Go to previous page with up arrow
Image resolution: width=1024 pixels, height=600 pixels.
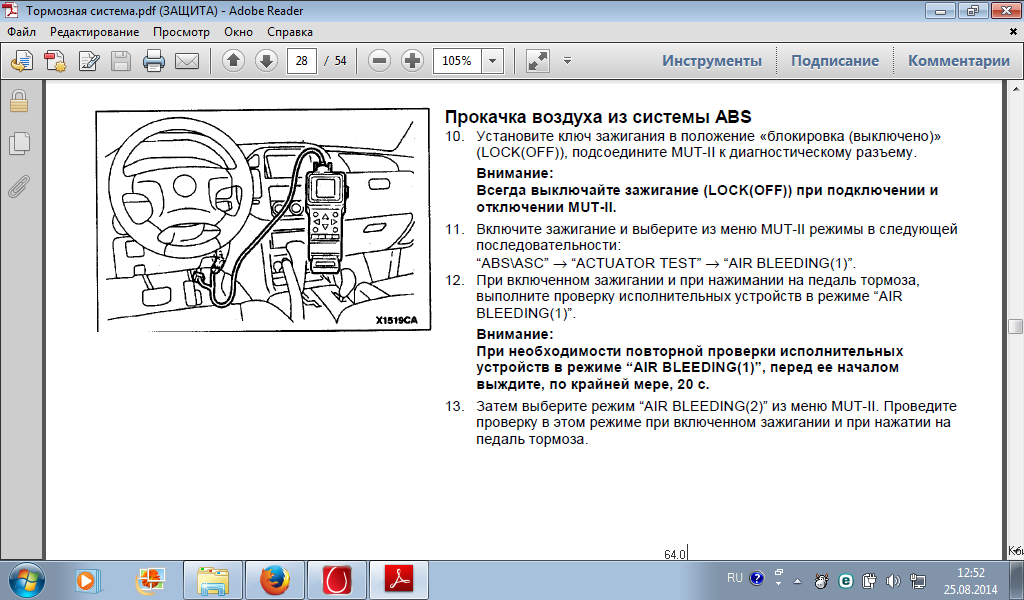pyautogui.click(x=233, y=61)
